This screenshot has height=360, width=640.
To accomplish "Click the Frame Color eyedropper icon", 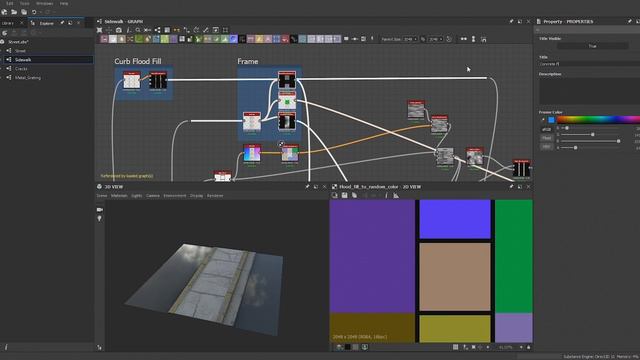I will (542, 120).
